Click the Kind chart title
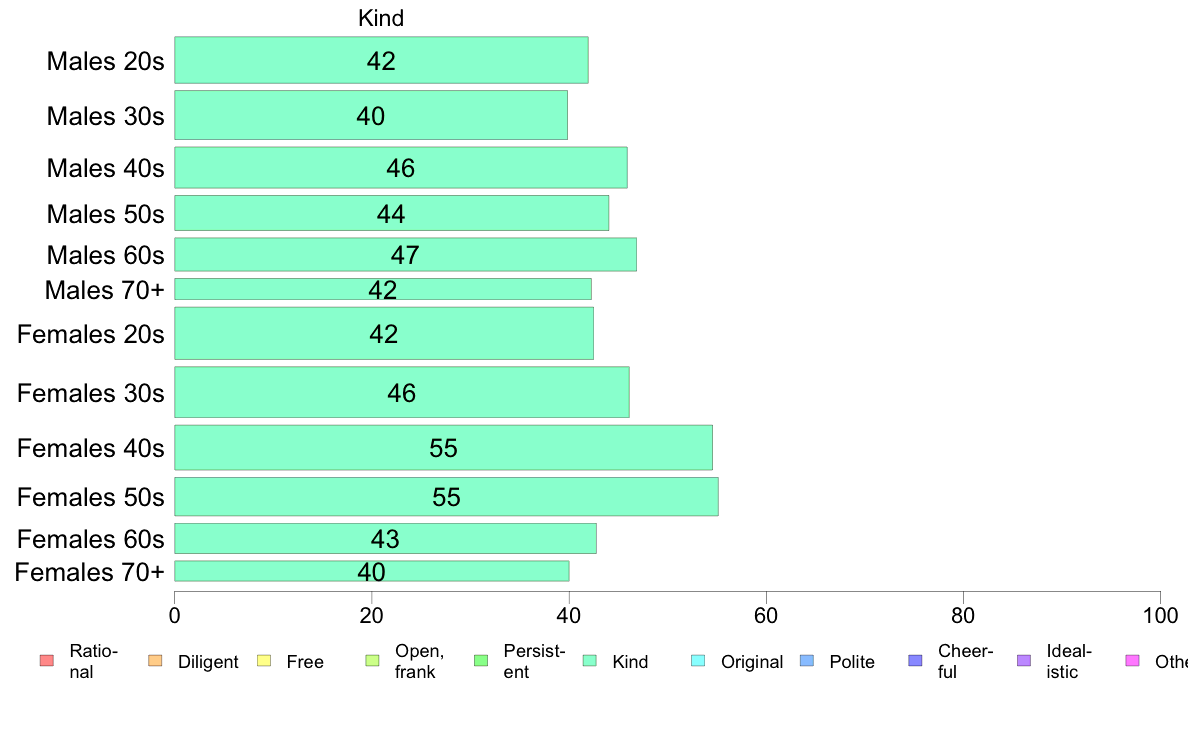This screenshot has height=736, width=1188. [x=381, y=18]
